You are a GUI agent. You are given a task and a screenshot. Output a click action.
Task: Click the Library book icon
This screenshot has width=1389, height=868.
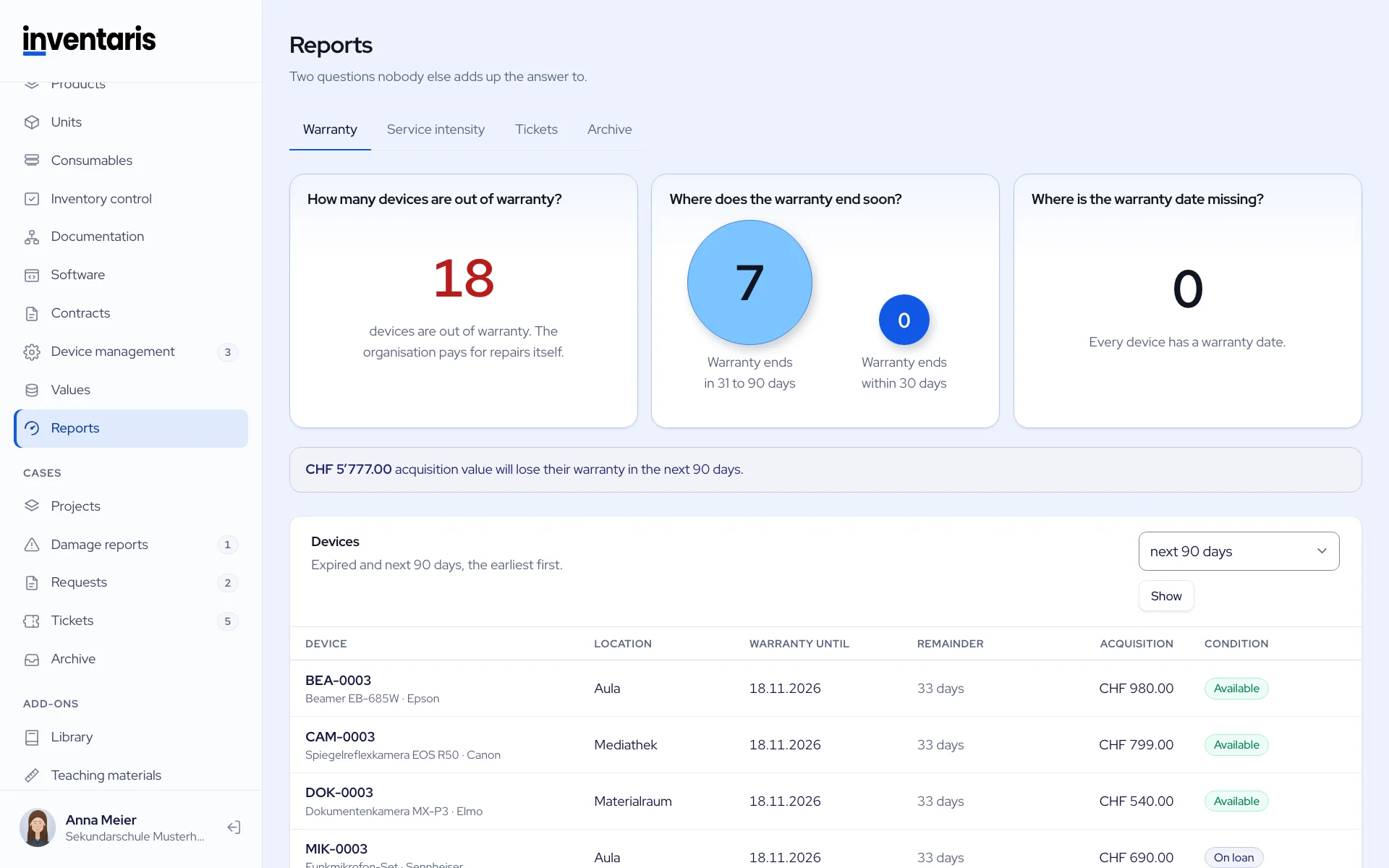pos(32,738)
